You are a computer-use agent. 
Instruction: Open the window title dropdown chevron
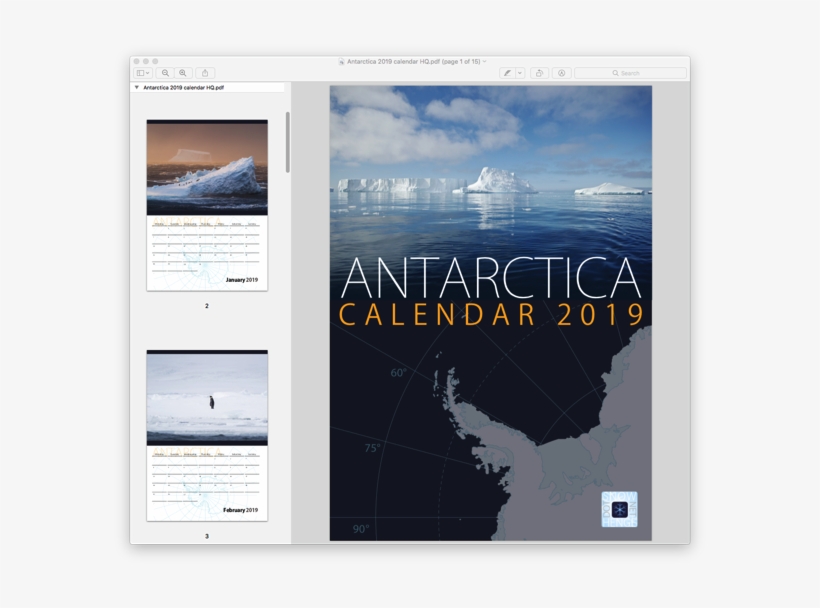pos(484,61)
